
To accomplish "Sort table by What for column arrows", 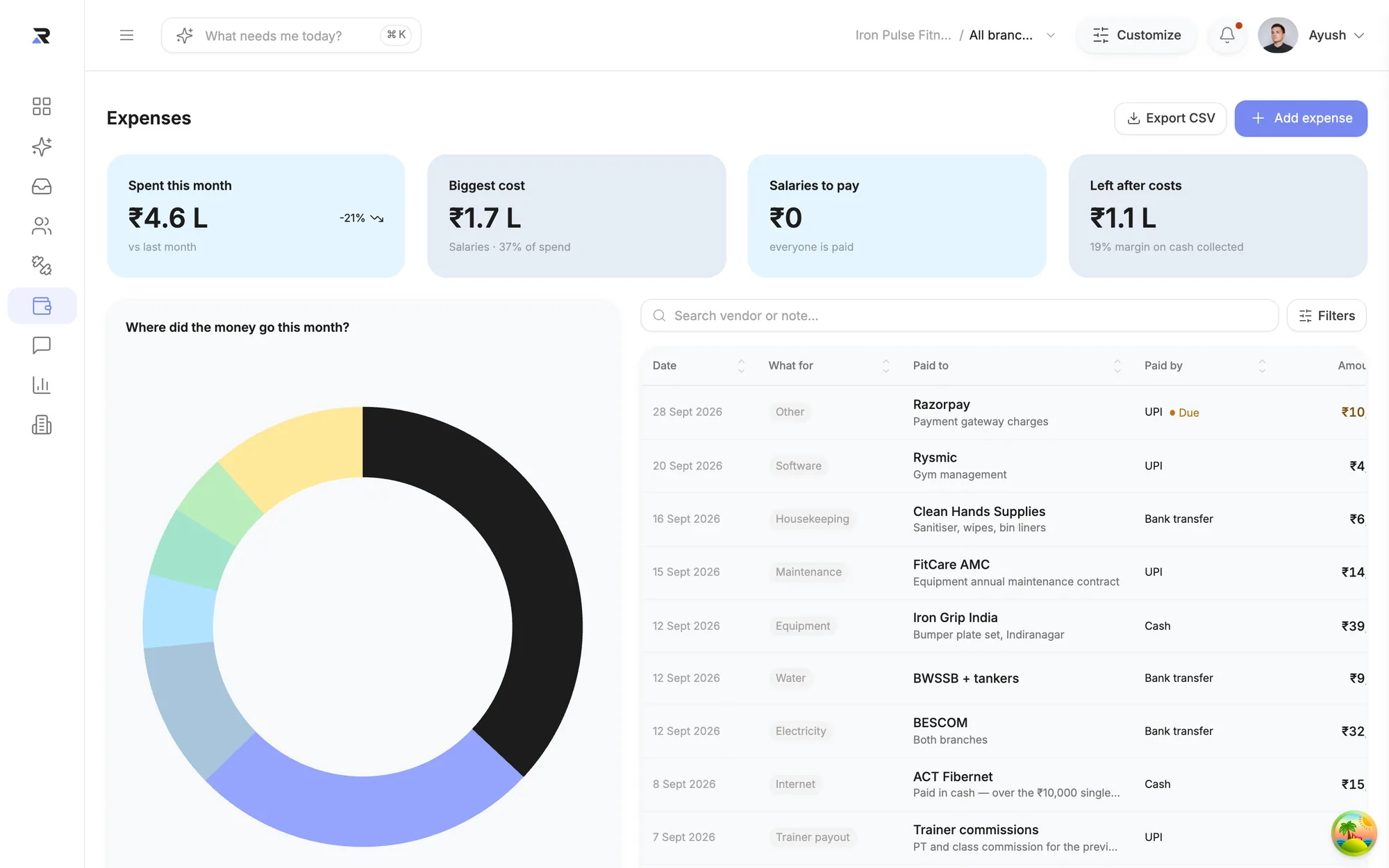I will tap(885, 366).
